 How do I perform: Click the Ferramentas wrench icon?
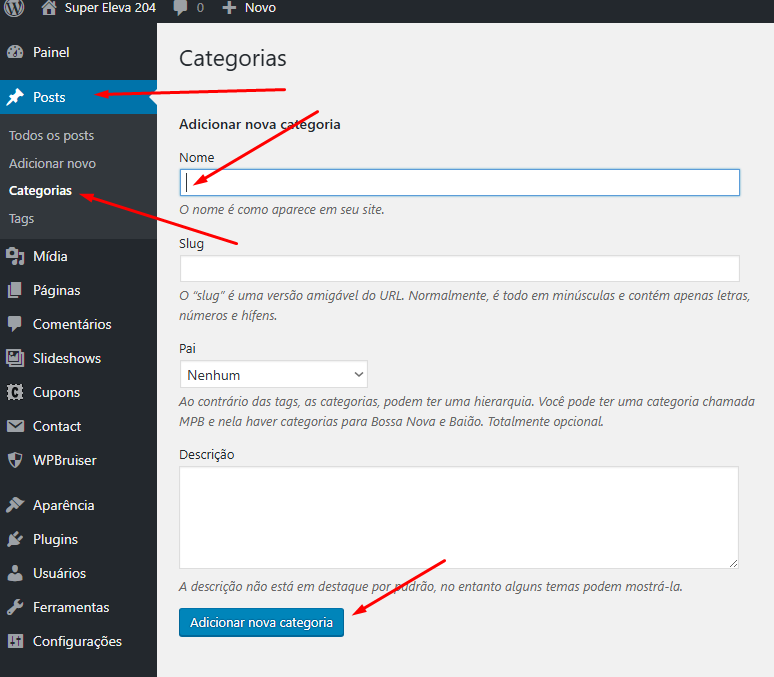coord(15,607)
